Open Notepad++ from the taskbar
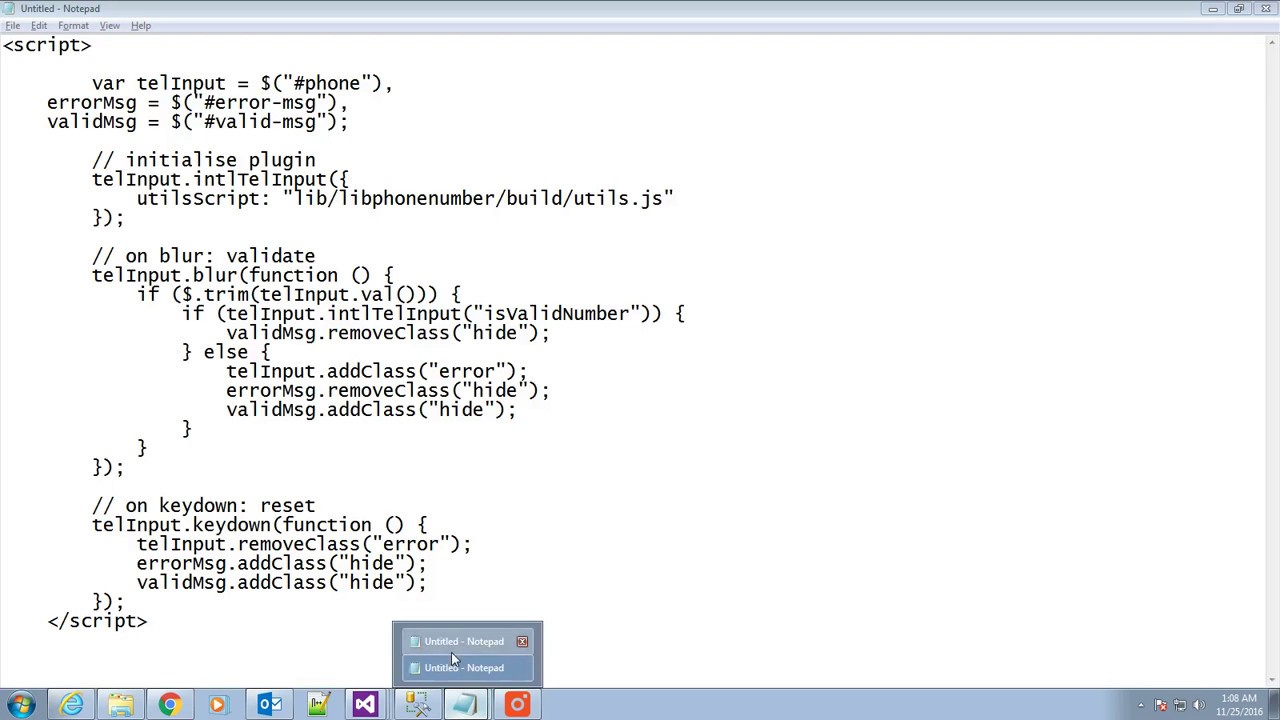1280x720 pixels. 318,705
